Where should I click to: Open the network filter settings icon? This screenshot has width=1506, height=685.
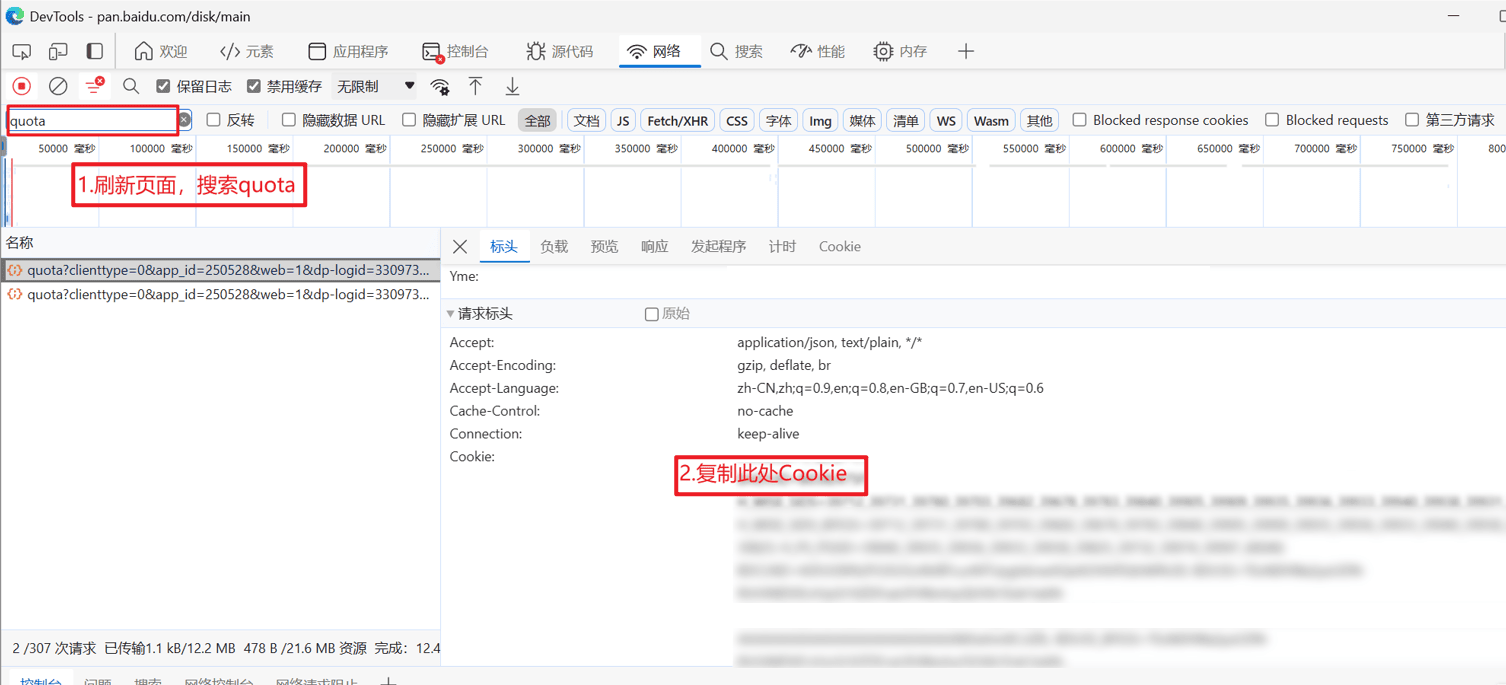pyautogui.click(x=94, y=85)
